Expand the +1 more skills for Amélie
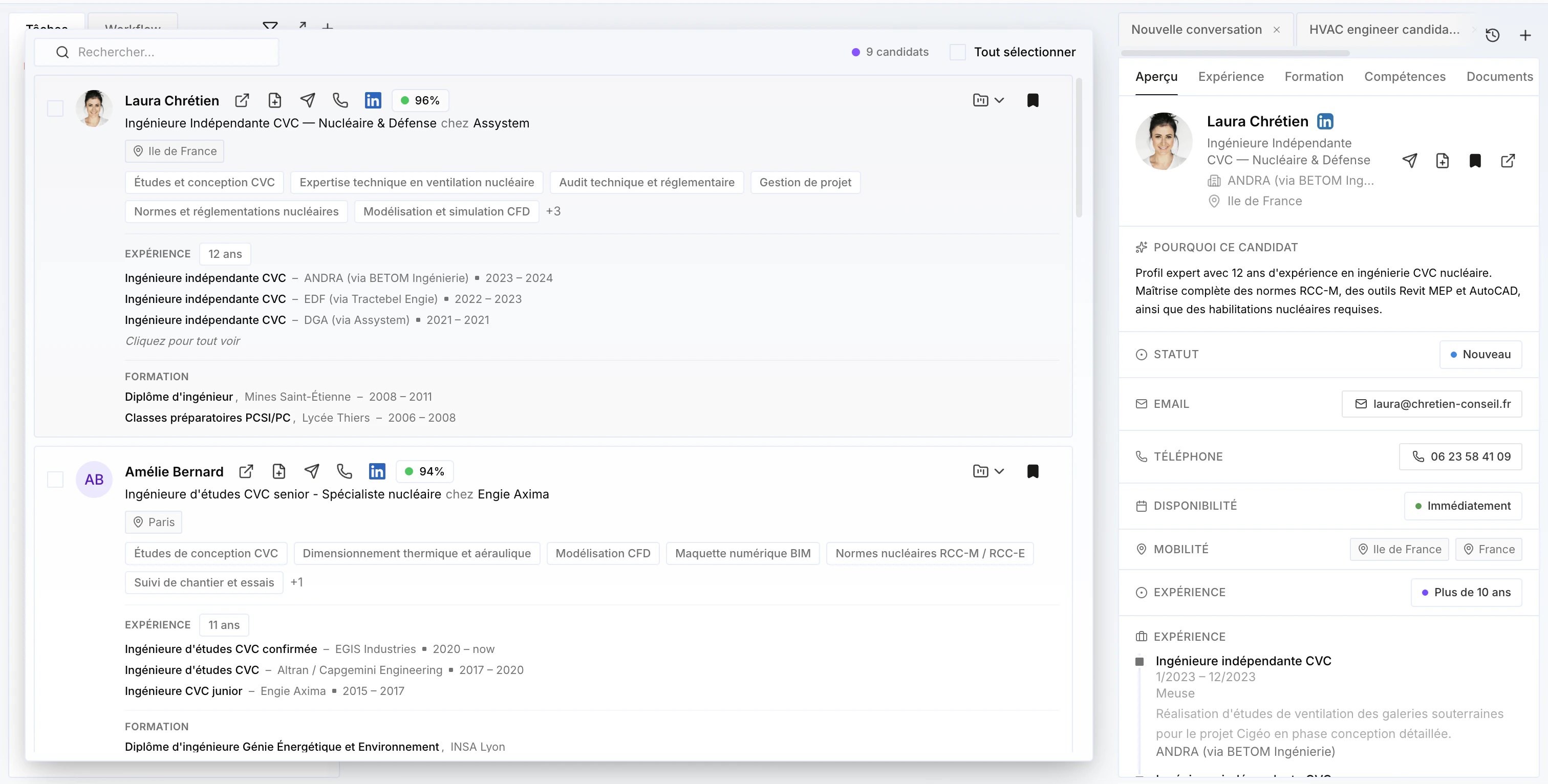The height and width of the screenshot is (784, 1548). (297, 582)
